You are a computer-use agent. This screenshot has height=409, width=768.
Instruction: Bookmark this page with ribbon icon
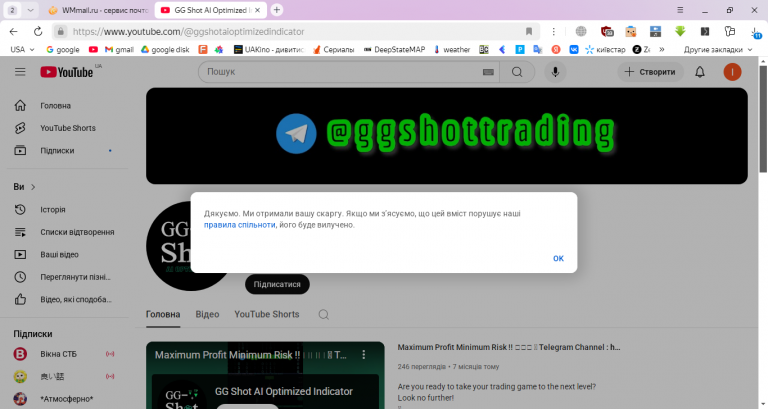coord(529,31)
